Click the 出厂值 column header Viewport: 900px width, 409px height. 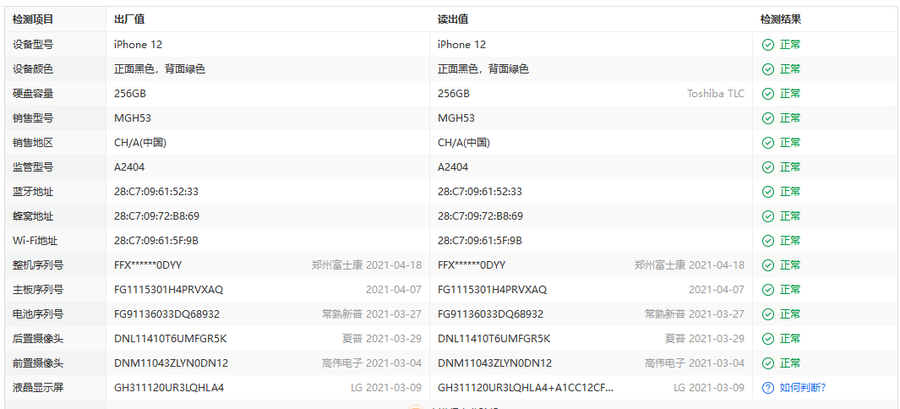(x=129, y=20)
